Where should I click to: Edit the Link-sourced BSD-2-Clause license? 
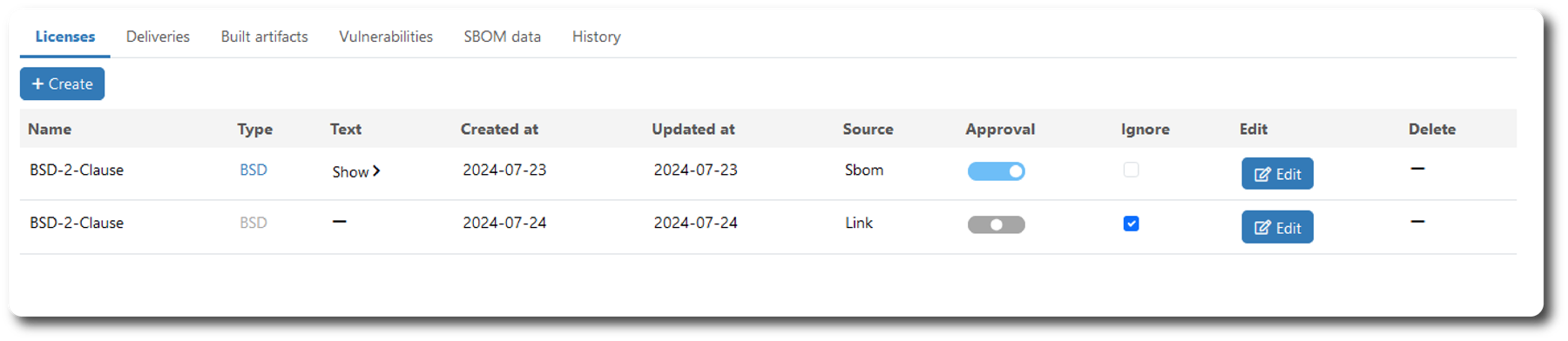point(1277,227)
